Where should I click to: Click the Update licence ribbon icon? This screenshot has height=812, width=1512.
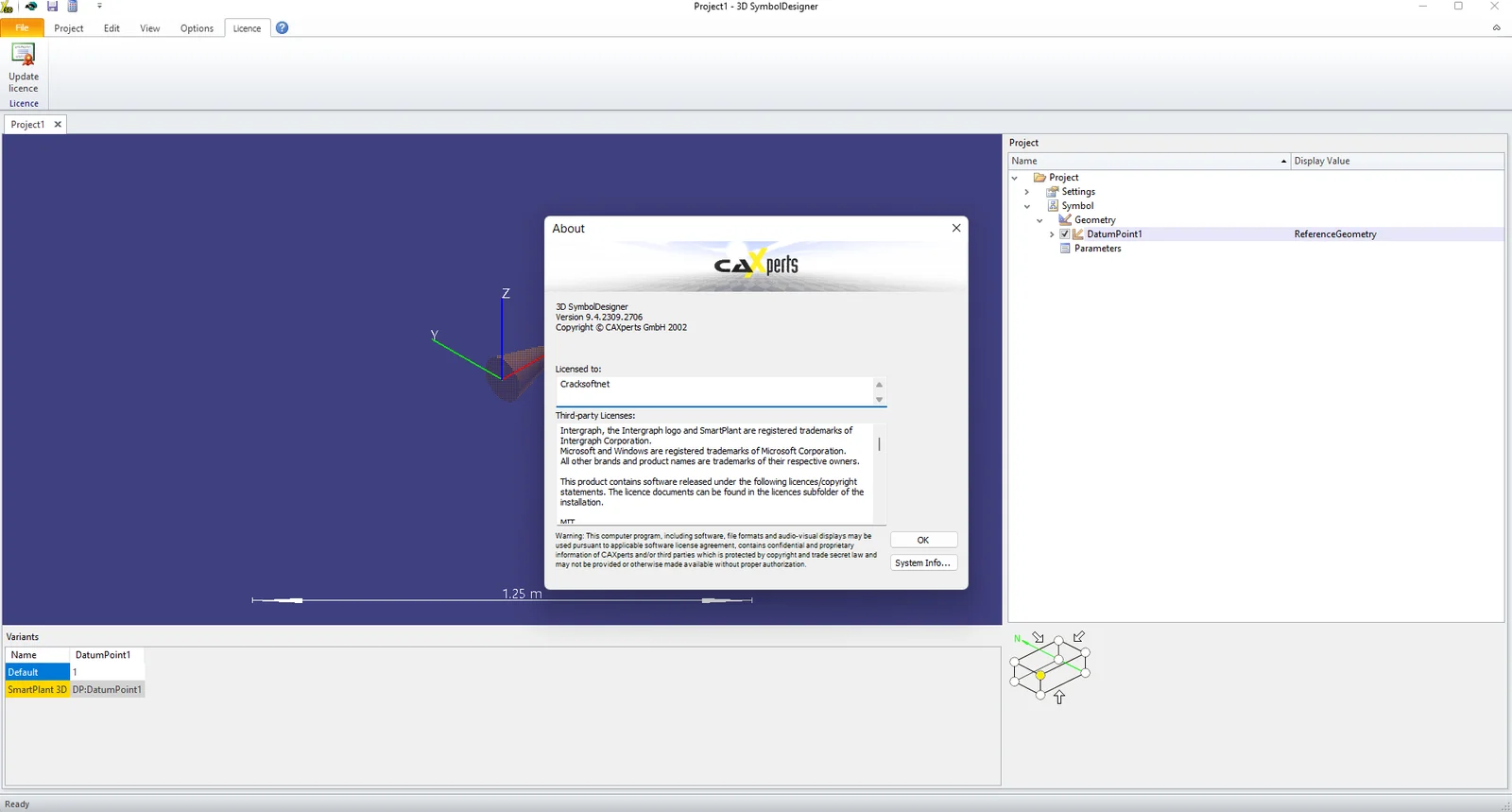pos(24,55)
